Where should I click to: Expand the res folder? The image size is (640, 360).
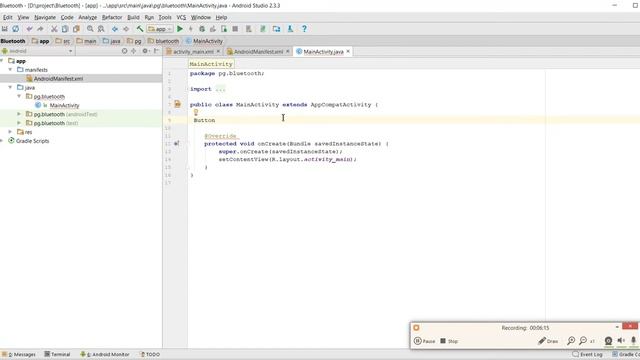point(10,132)
